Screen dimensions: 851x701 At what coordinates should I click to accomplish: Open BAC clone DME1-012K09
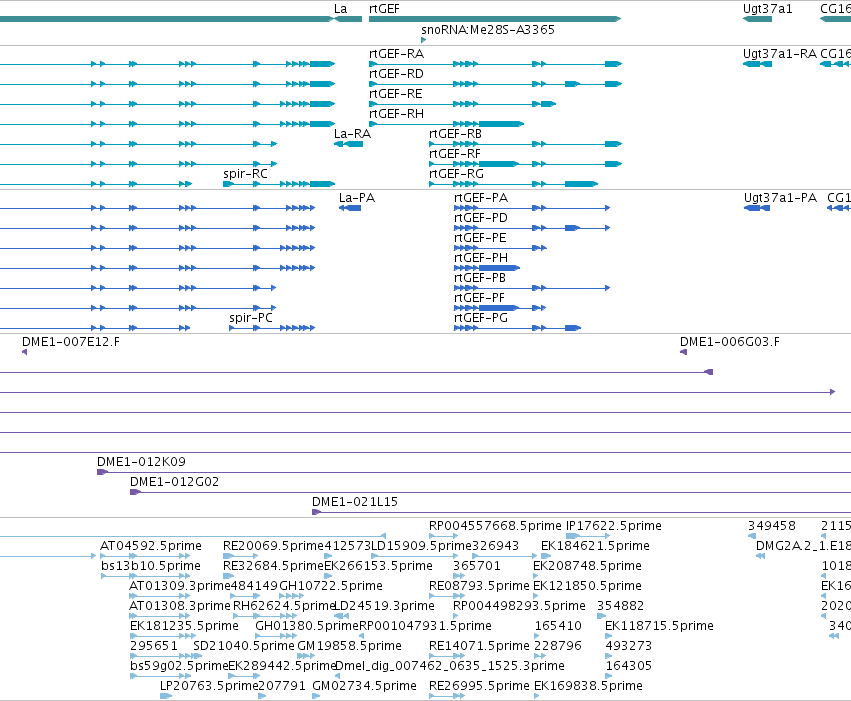point(141,462)
